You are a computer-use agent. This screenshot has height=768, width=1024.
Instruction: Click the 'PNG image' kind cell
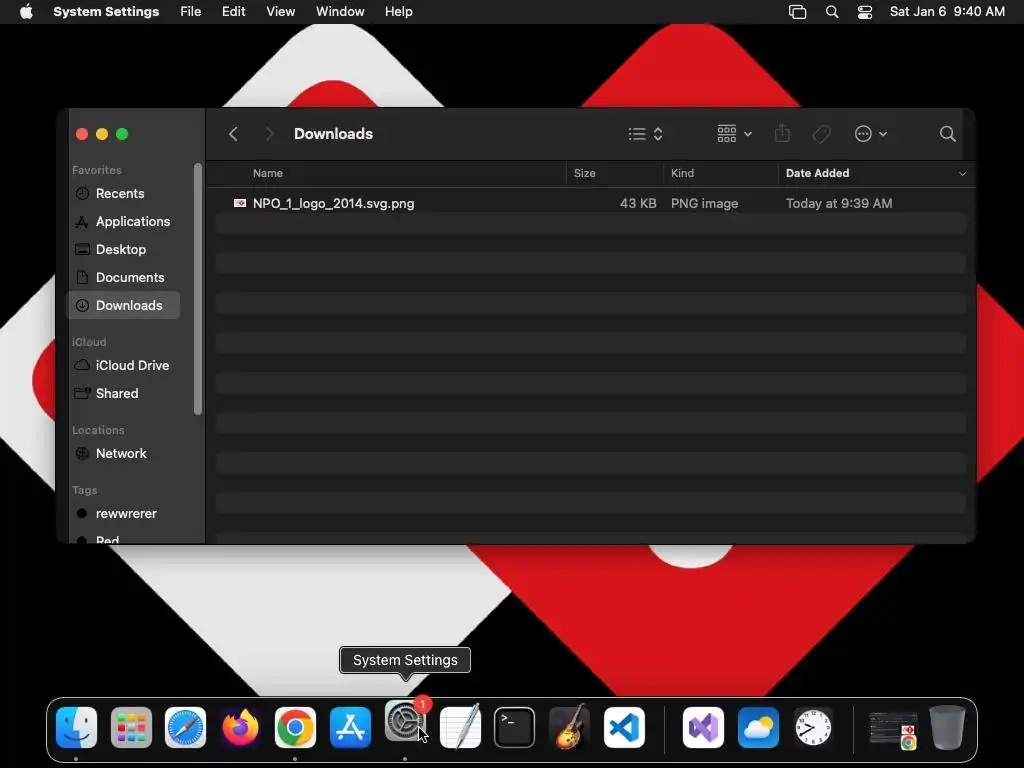coord(704,203)
